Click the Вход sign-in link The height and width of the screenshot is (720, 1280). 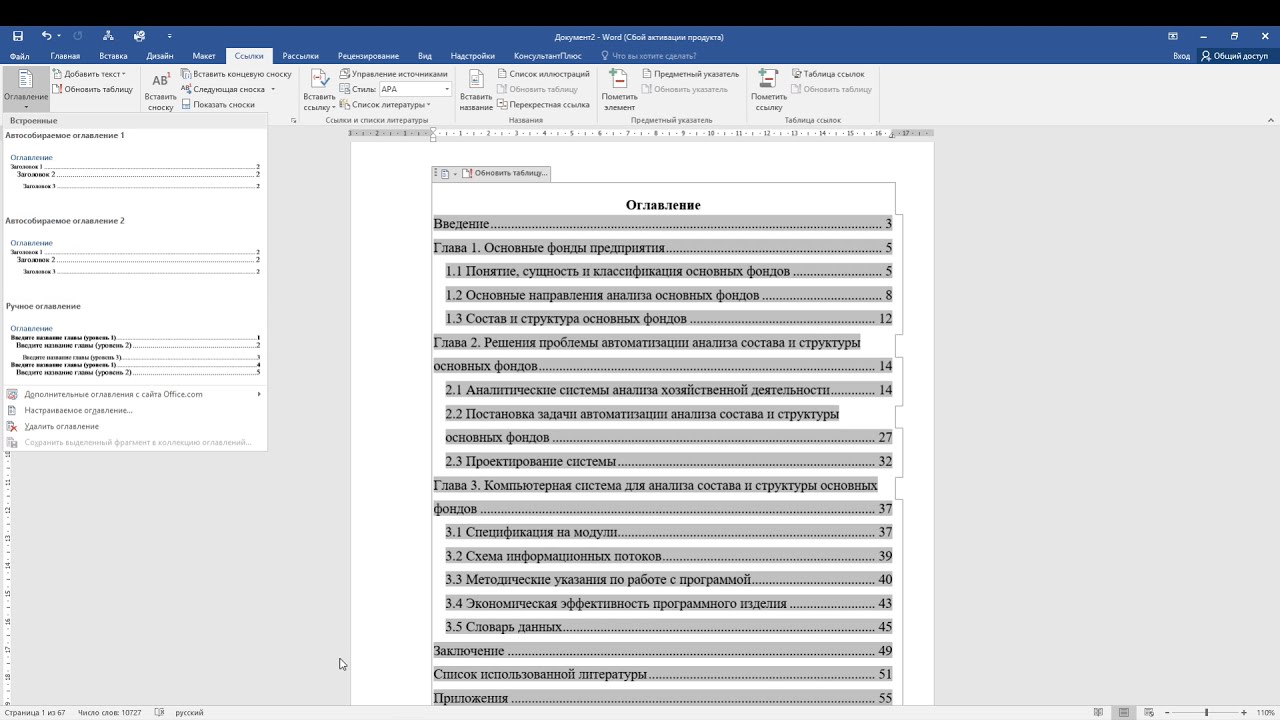[1181, 56]
